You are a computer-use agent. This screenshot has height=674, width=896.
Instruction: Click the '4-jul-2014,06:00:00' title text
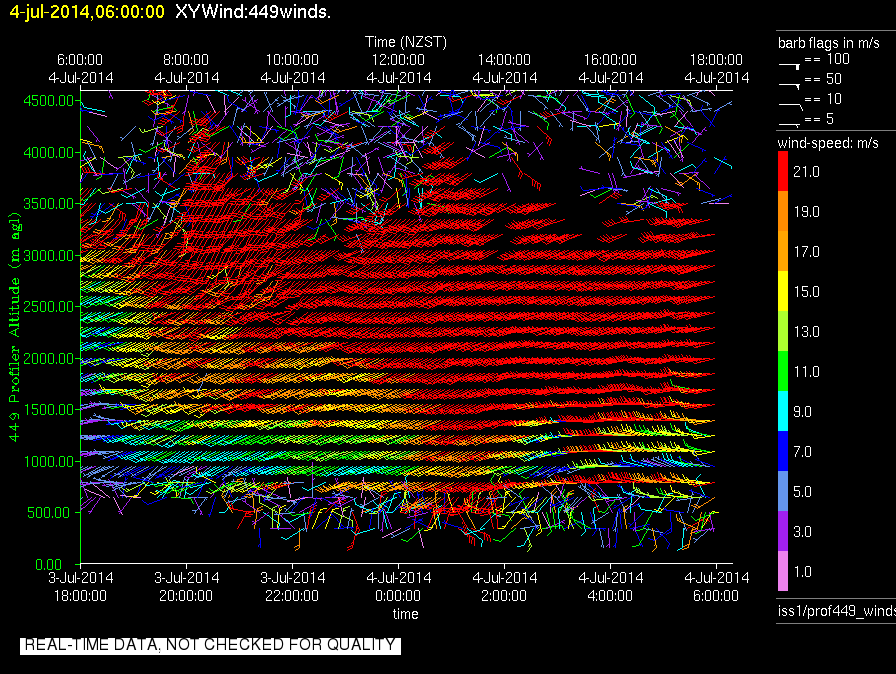[x=87, y=12]
